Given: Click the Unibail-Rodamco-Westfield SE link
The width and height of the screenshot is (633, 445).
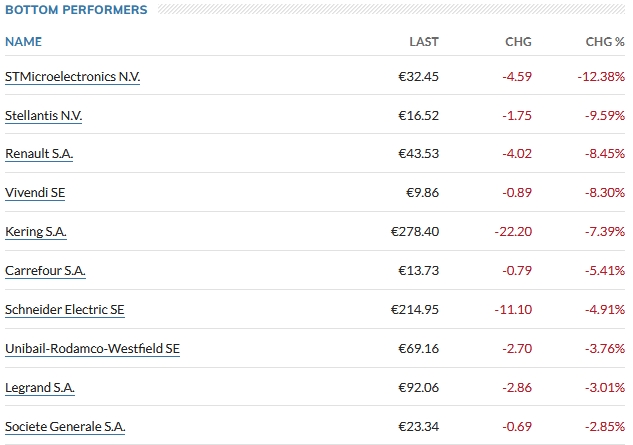Looking at the screenshot, I should pyautogui.click(x=92, y=349).
